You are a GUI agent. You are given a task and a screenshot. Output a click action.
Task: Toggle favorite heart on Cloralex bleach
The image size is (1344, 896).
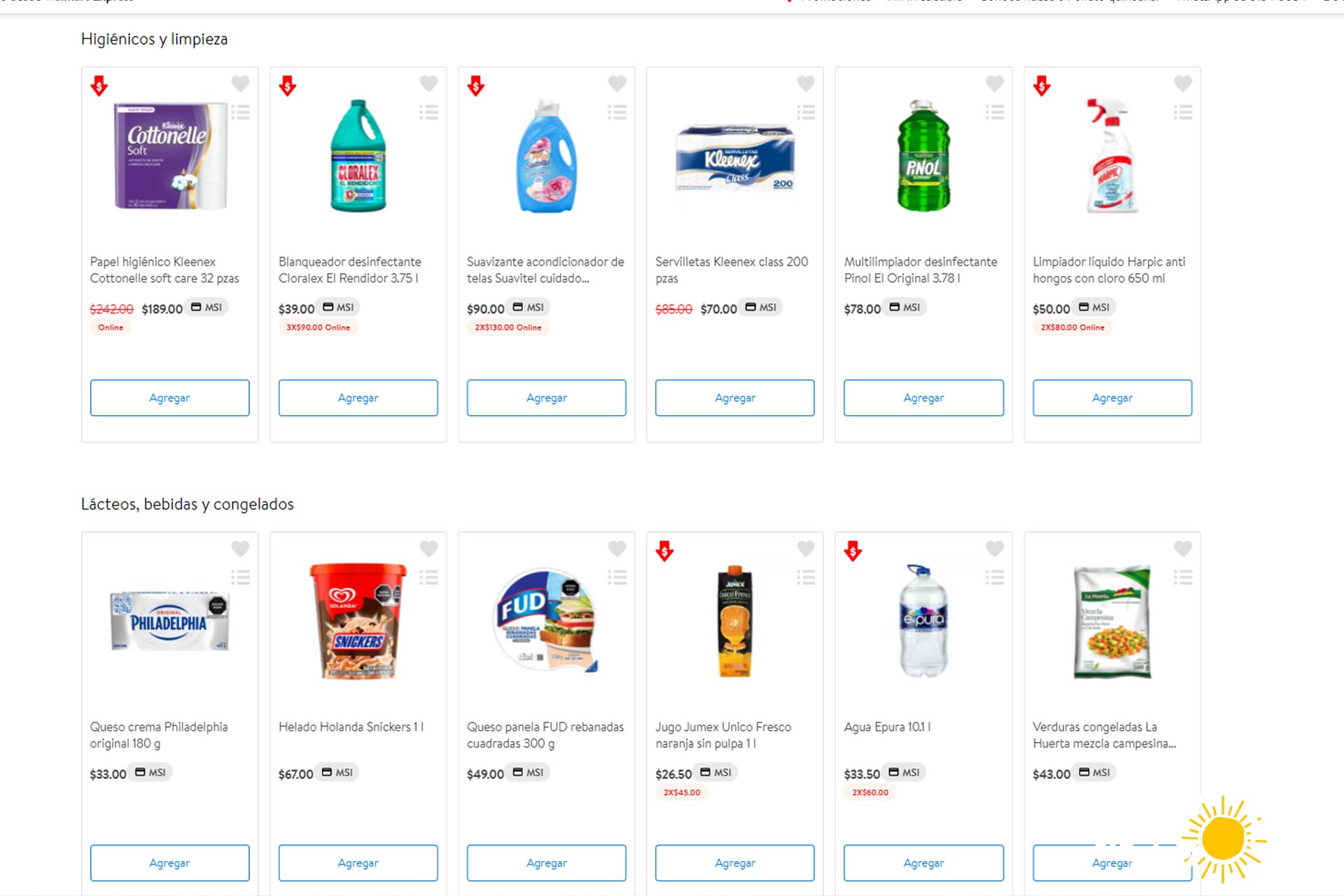point(428,84)
